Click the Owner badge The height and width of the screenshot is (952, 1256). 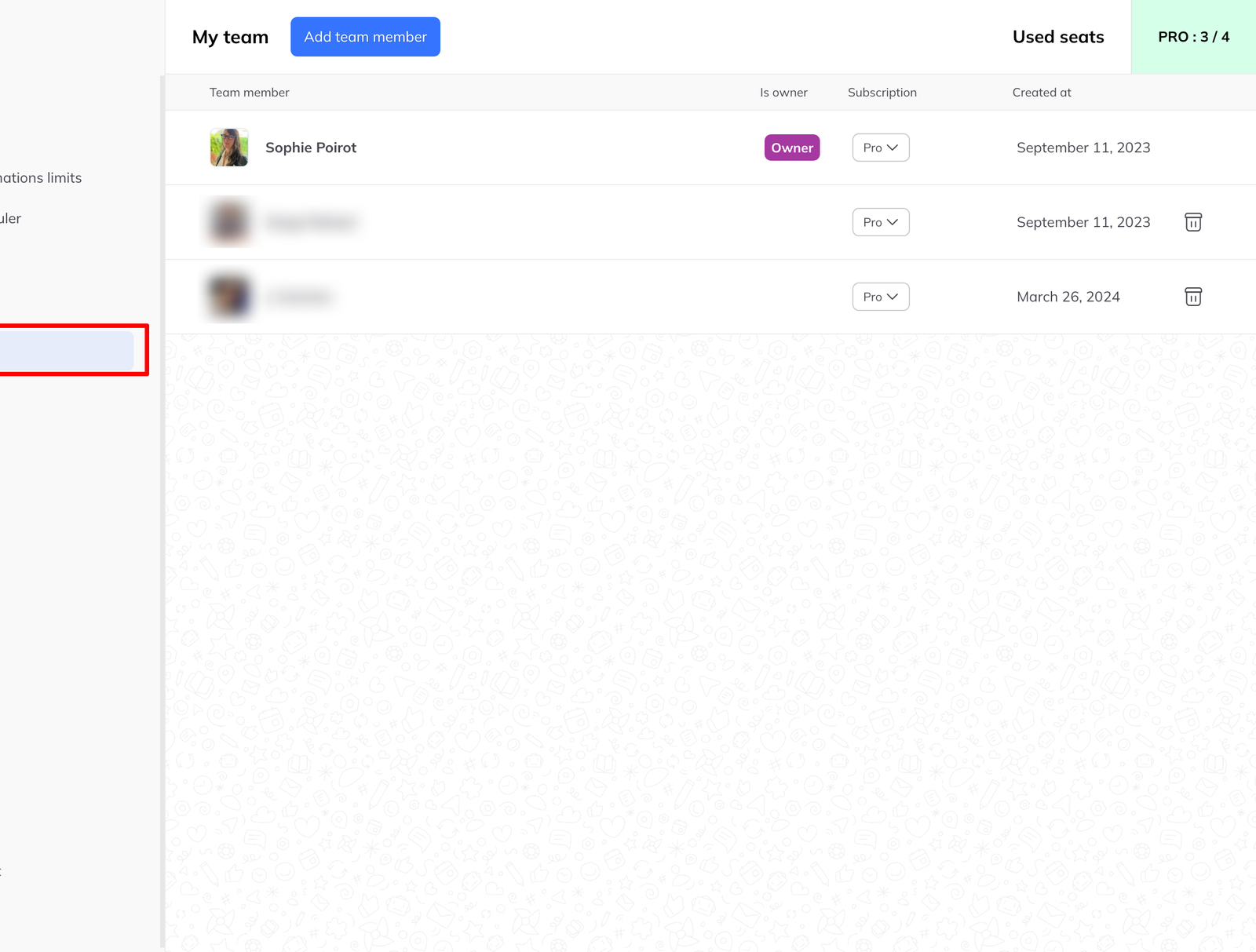792,148
